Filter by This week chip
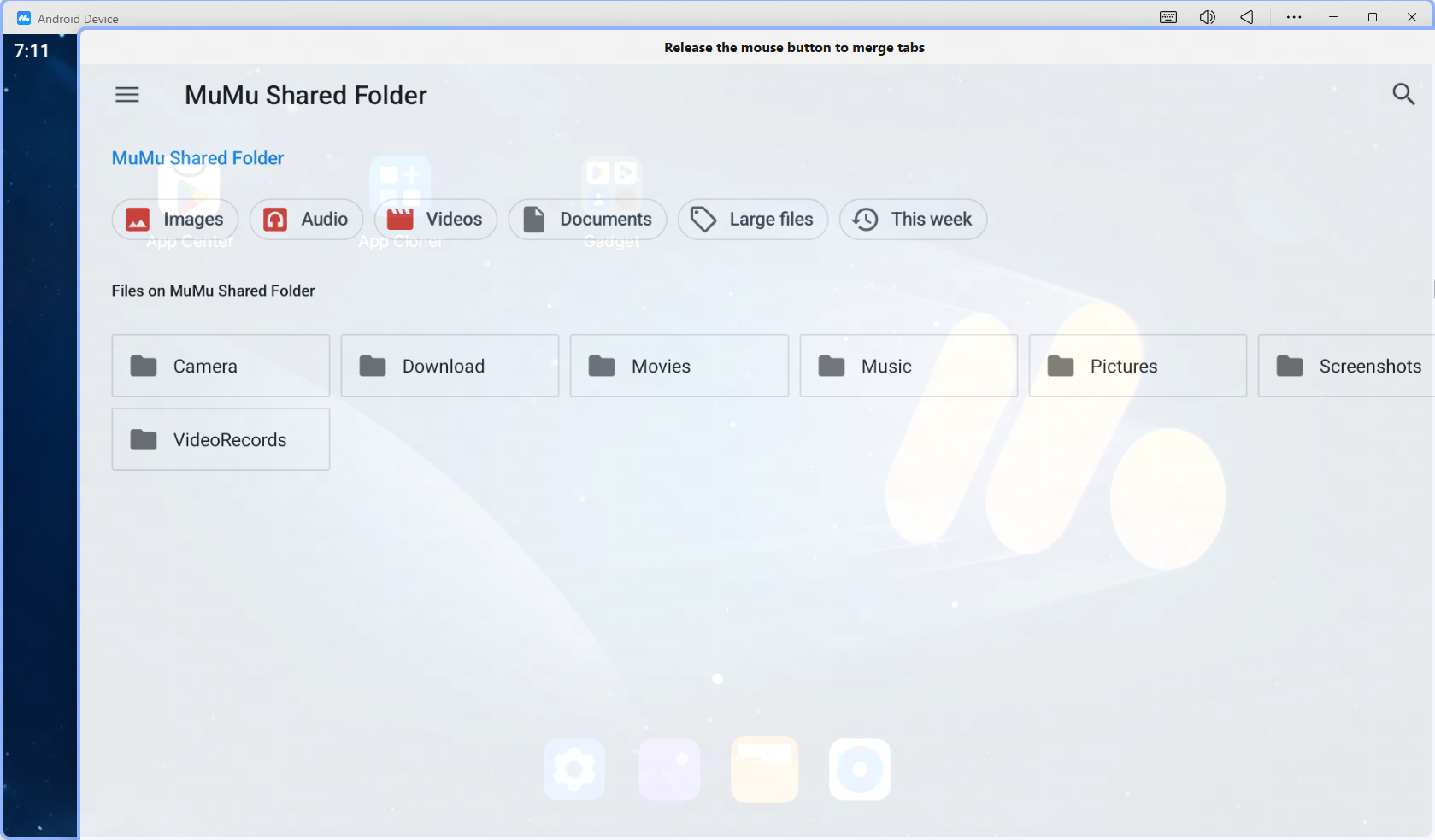Viewport: 1435px width, 840px height. tap(913, 220)
